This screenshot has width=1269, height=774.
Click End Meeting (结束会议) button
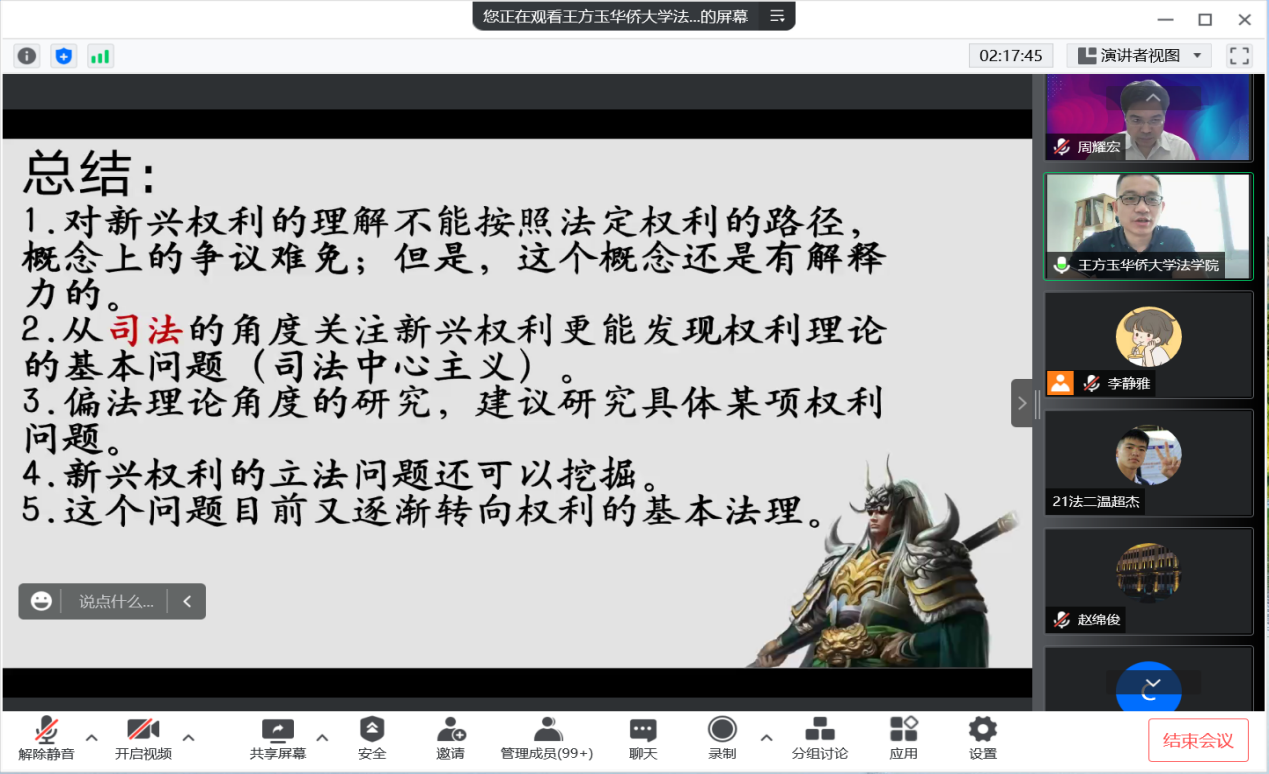[x=1198, y=741]
